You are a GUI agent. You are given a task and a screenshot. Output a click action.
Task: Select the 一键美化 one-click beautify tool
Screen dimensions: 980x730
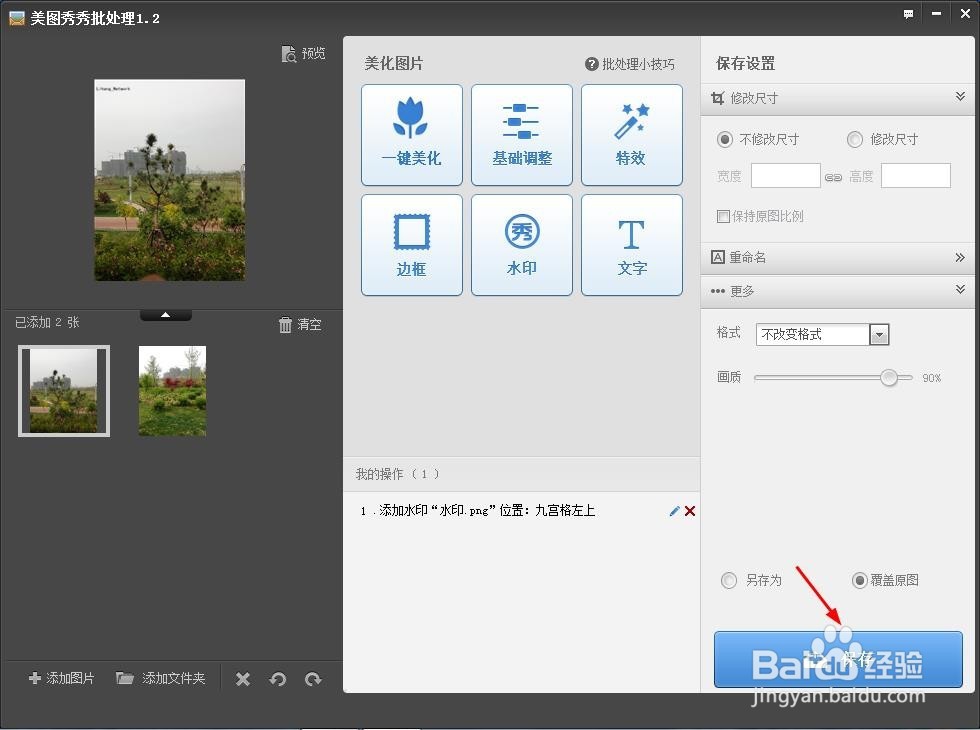point(411,135)
